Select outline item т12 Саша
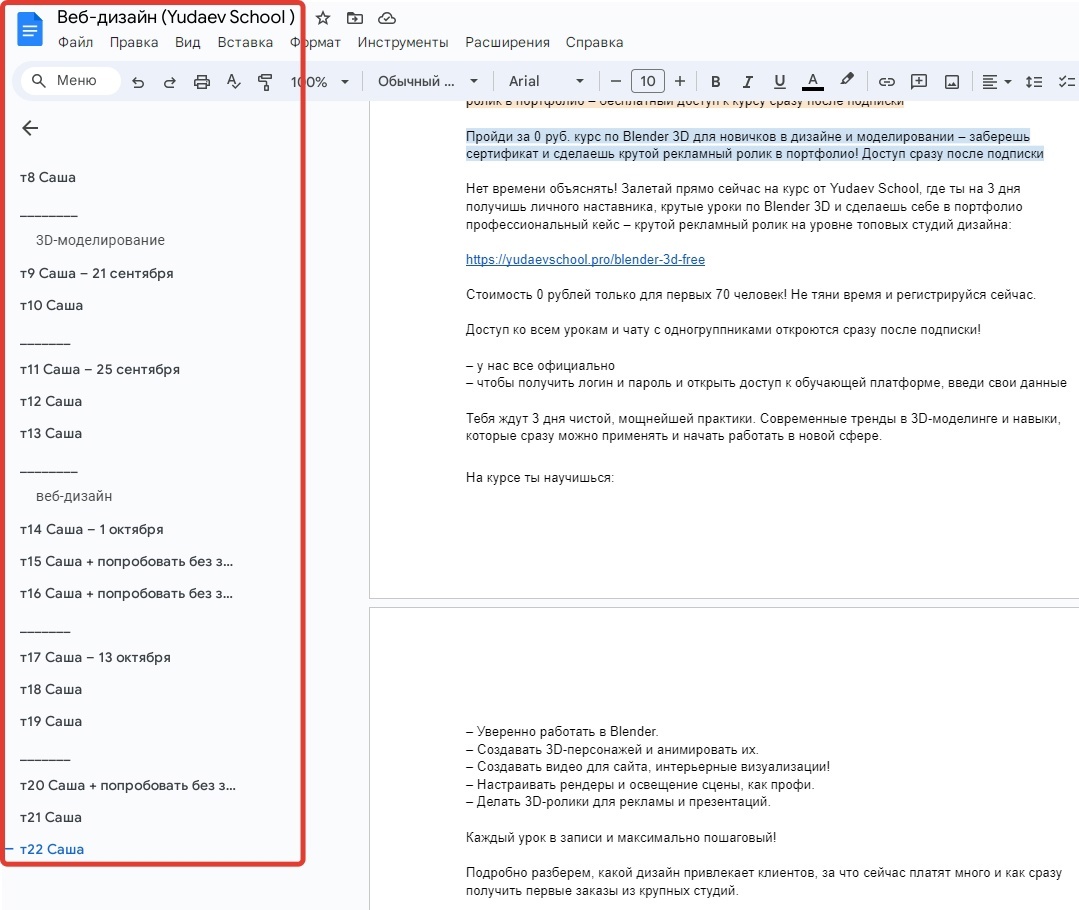 coord(51,401)
